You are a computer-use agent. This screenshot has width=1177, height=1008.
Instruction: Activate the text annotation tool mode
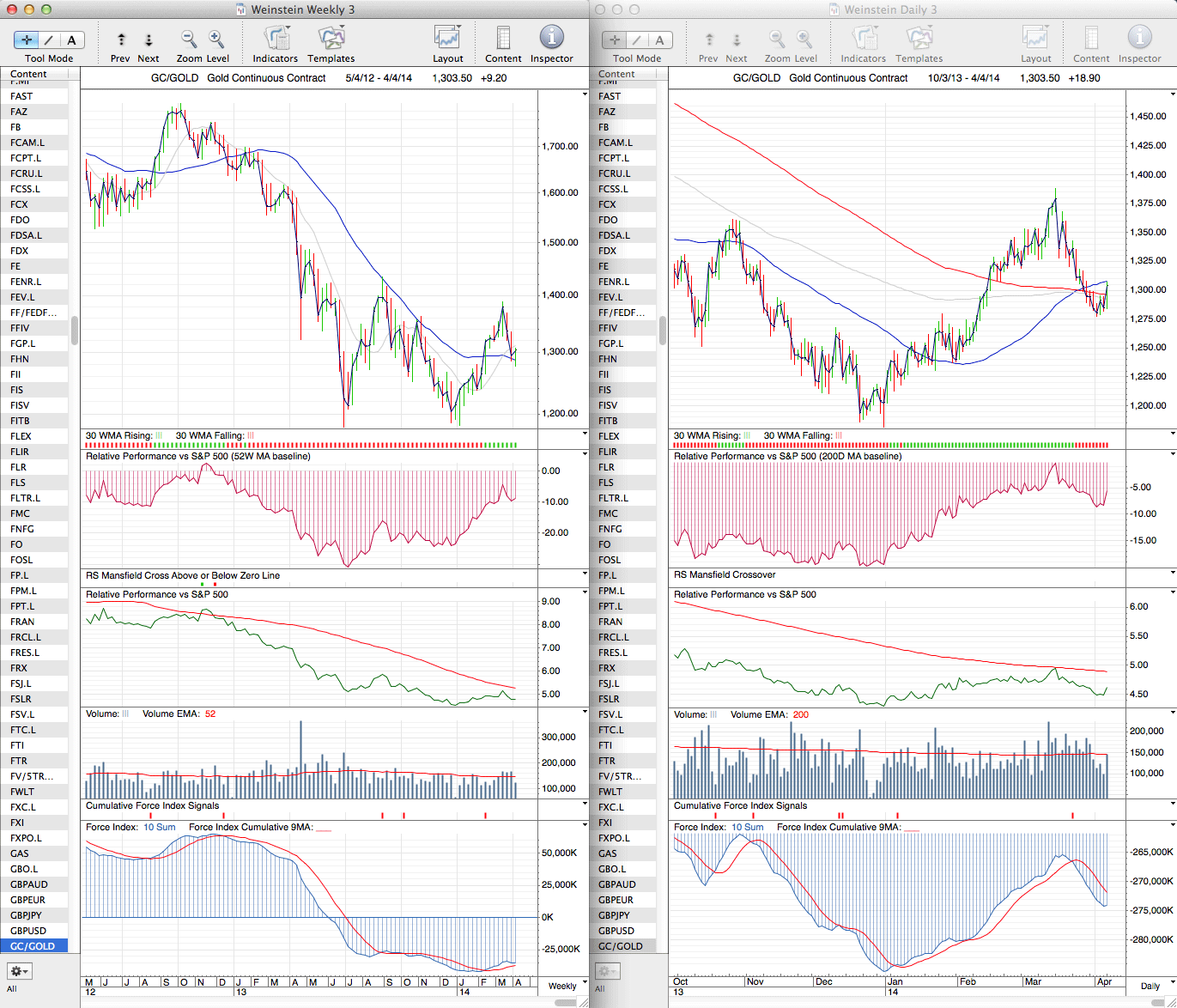(71, 40)
